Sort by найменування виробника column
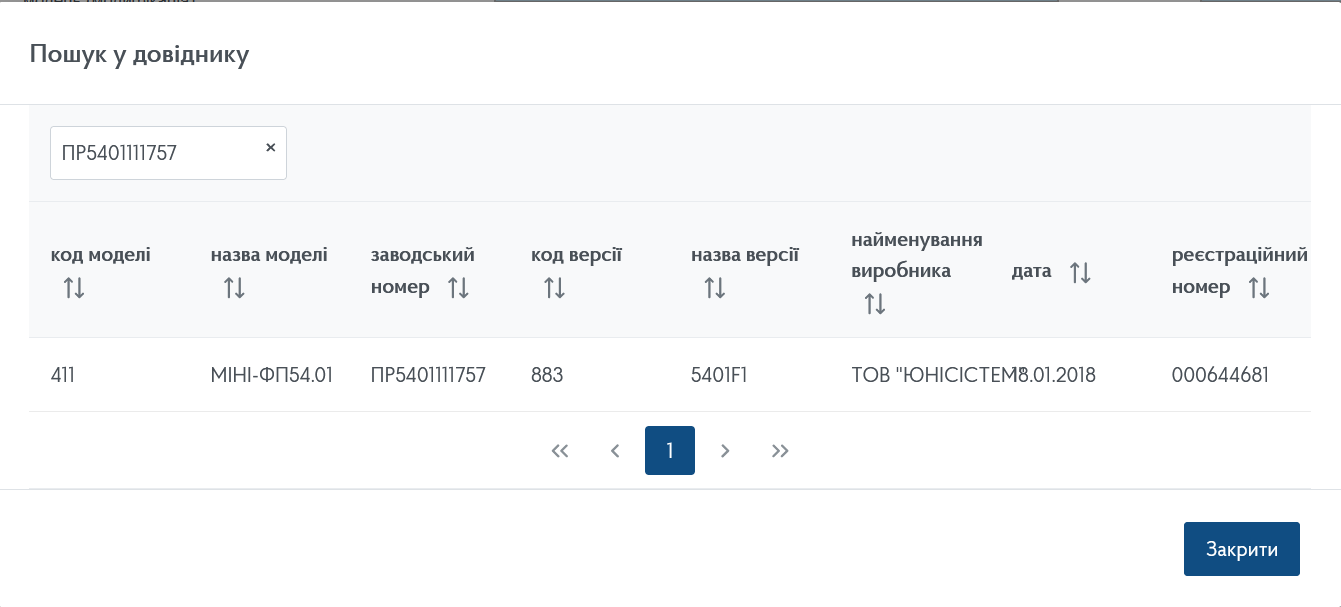Screen dimensions: 1341x607 [x=875, y=304]
